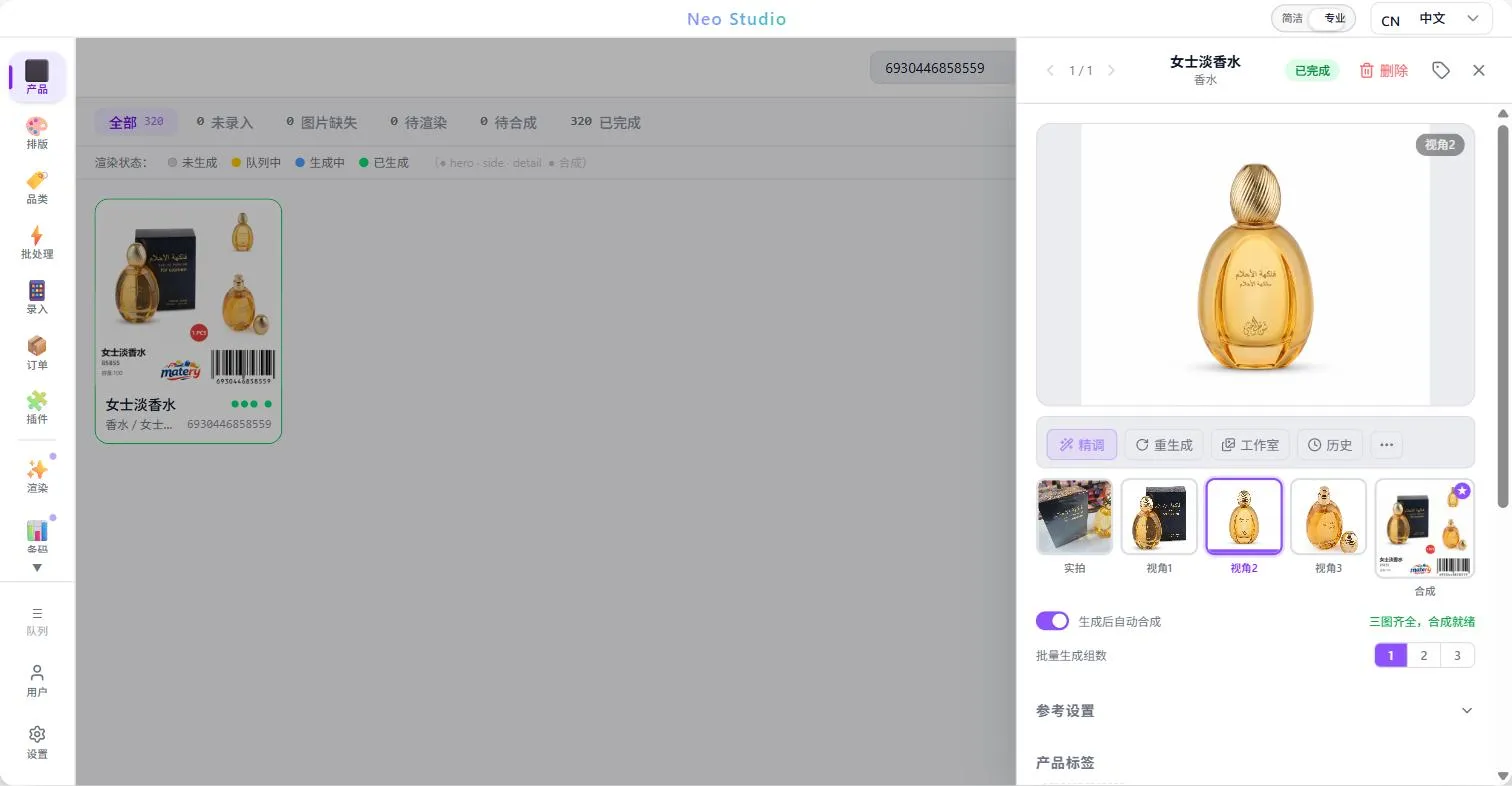Image resolution: width=1512 pixels, height=786 pixels.
Task: Open the 产品 products sidebar icon
Action: point(37,77)
